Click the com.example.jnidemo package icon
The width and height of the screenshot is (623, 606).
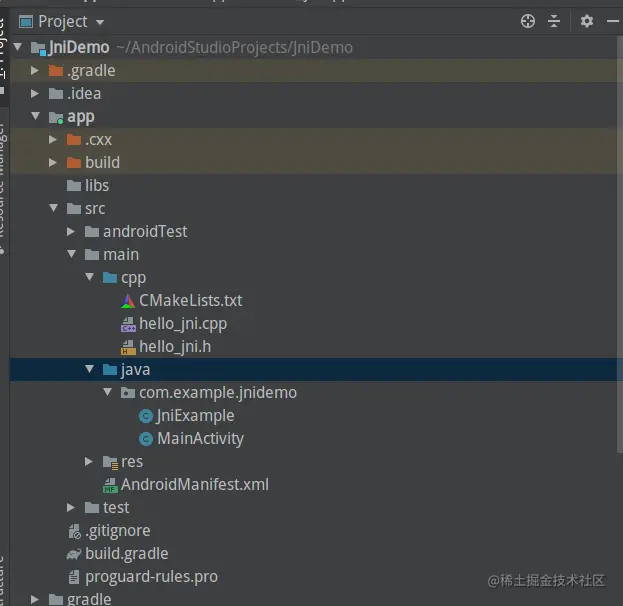coord(128,393)
